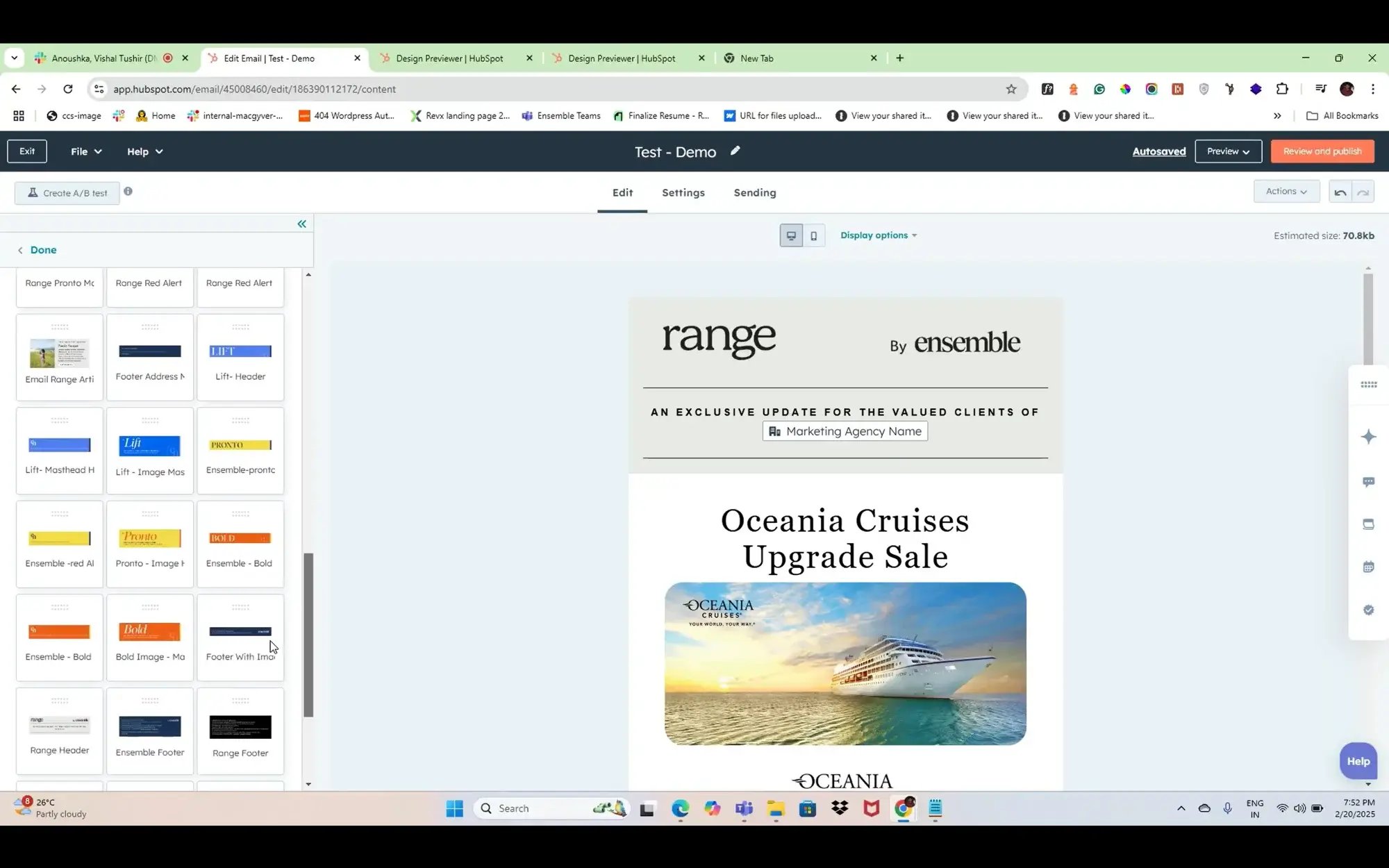The image size is (1389, 868).
Task: Show hidden system tray icons
Action: pyautogui.click(x=1181, y=808)
